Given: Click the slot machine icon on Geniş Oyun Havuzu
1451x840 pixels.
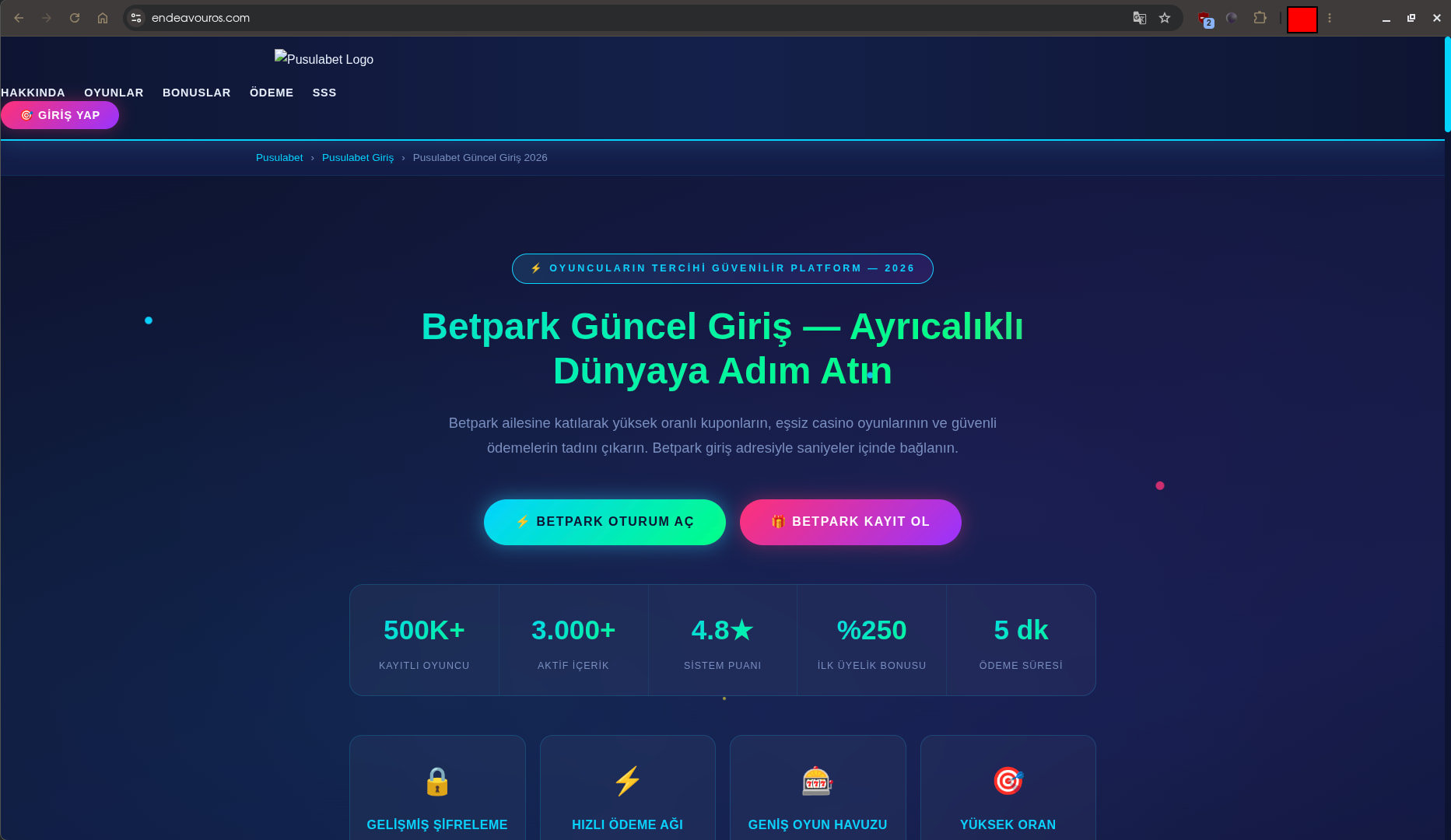Looking at the screenshot, I should point(818,782).
